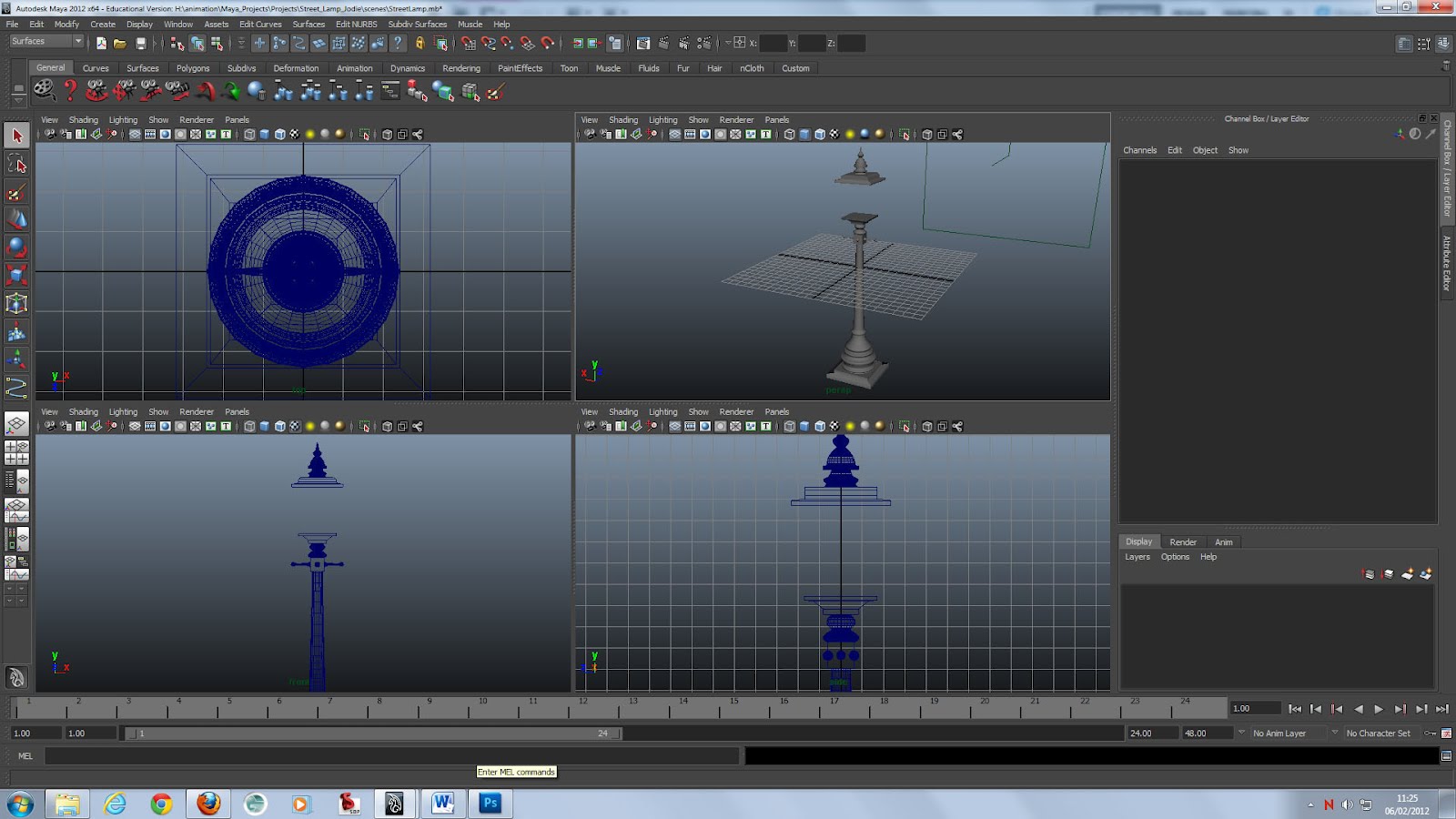Select the Move tool in the toolbox
Screen dimensions: 1456x819
point(16,218)
